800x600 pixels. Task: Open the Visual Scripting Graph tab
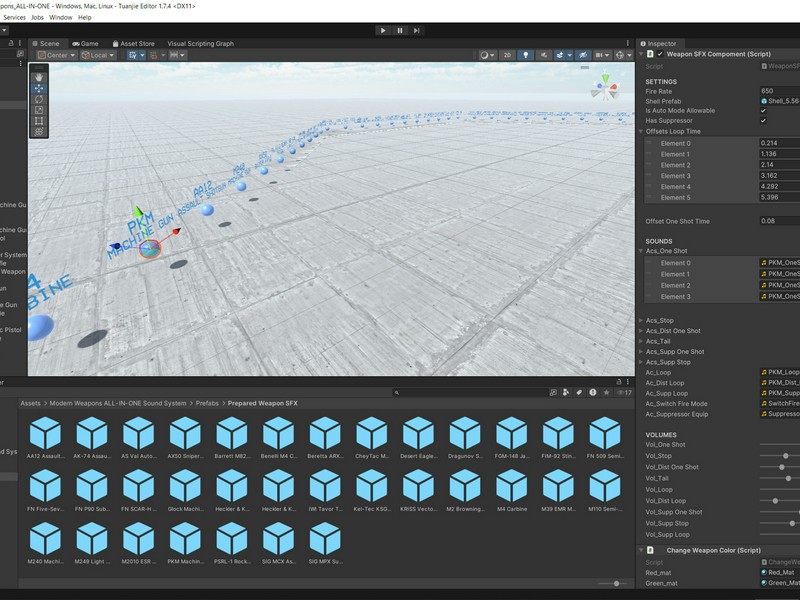(201, 43)
